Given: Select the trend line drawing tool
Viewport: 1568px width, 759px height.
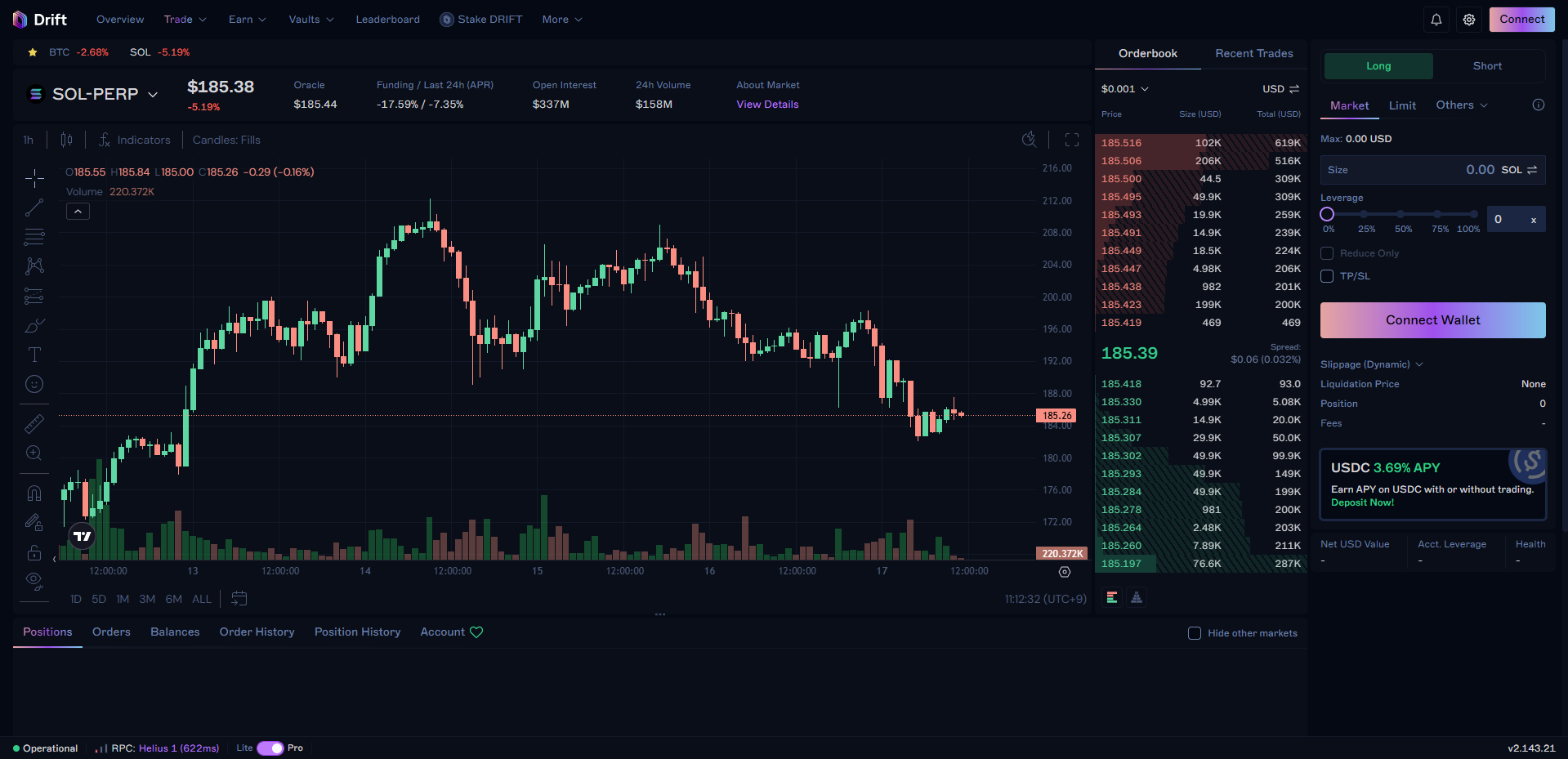Looking at the screenshot, I should (34, 208).
